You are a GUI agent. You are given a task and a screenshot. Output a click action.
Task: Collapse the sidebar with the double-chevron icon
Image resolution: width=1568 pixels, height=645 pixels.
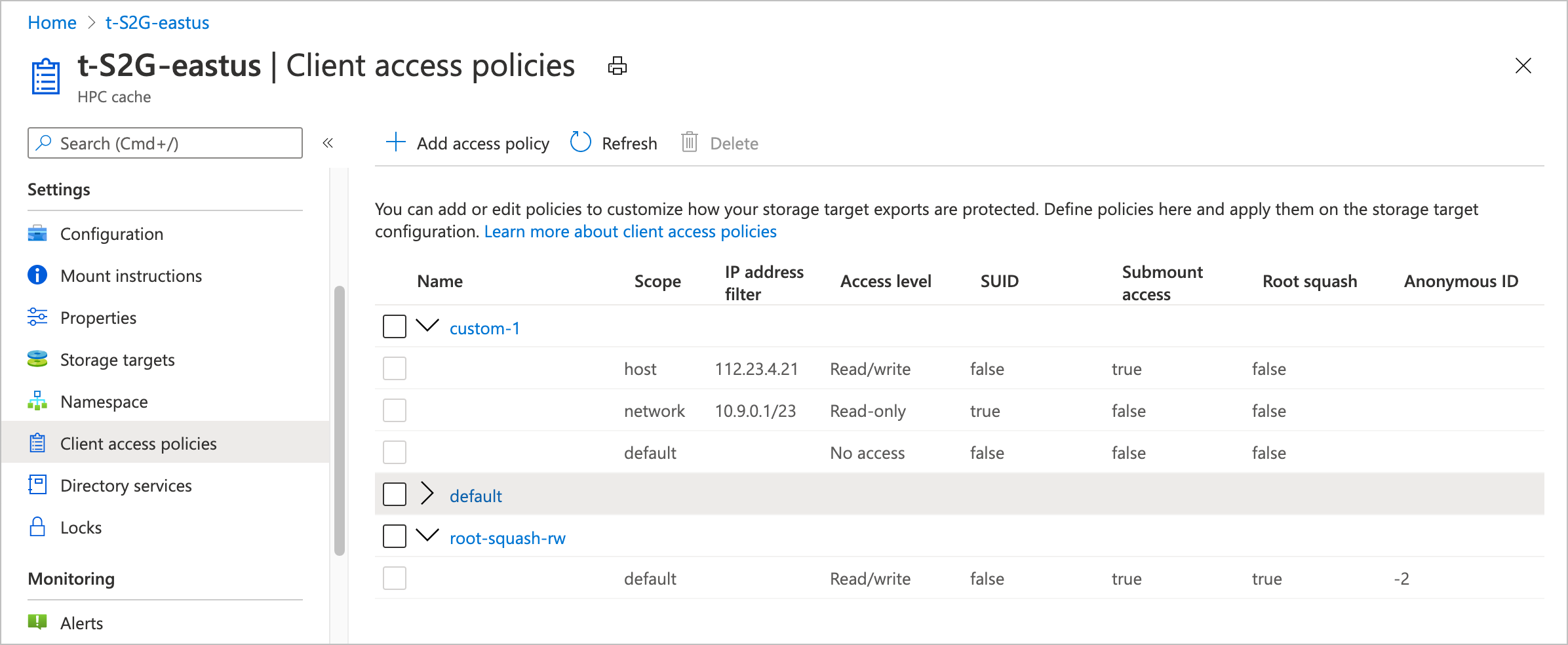coord(328,143)
